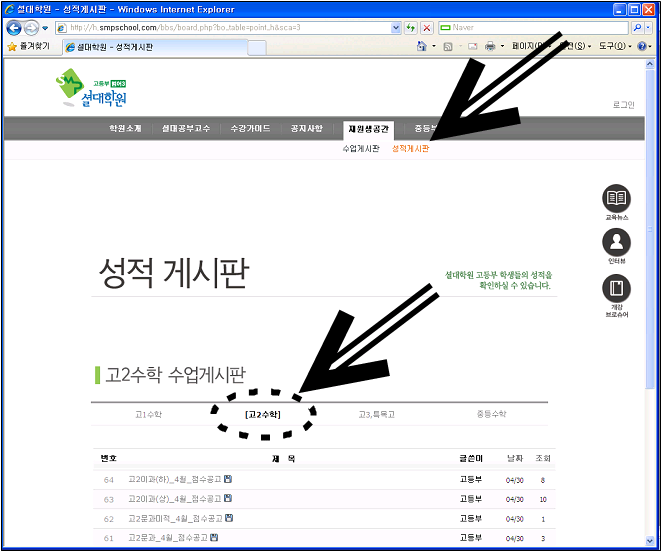Click the Refresh page icon
The height and width of the screenshot is (552, 662).
tap(410, 28)
